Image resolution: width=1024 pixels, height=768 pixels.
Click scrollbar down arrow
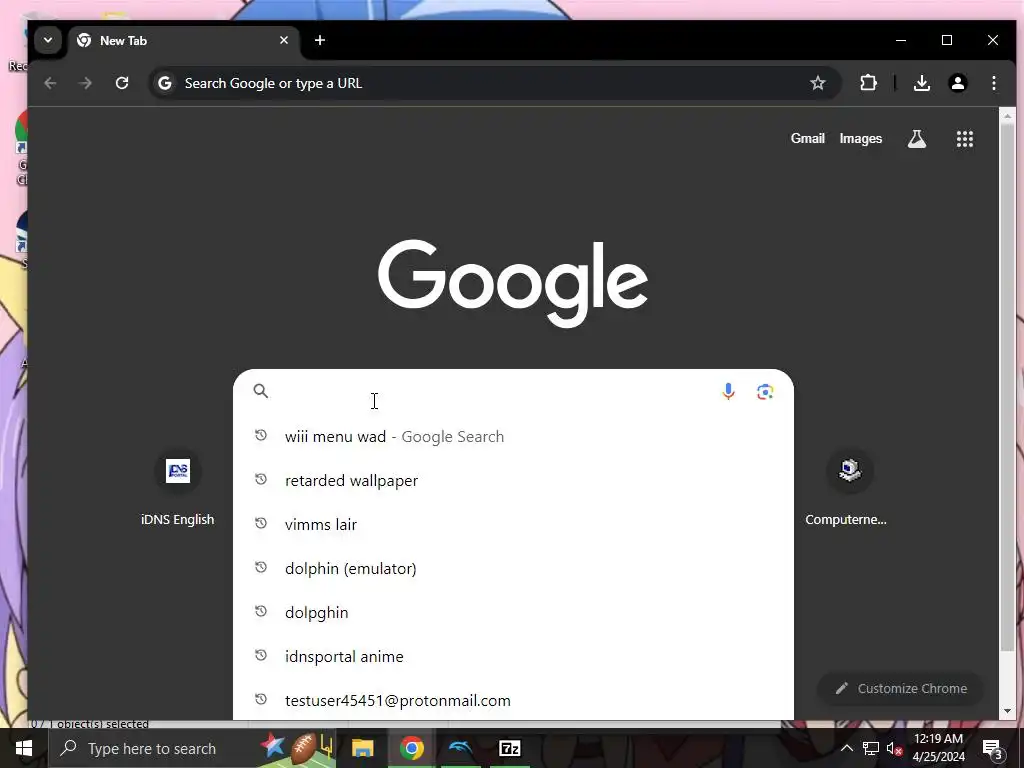[x=1007, y=711]
